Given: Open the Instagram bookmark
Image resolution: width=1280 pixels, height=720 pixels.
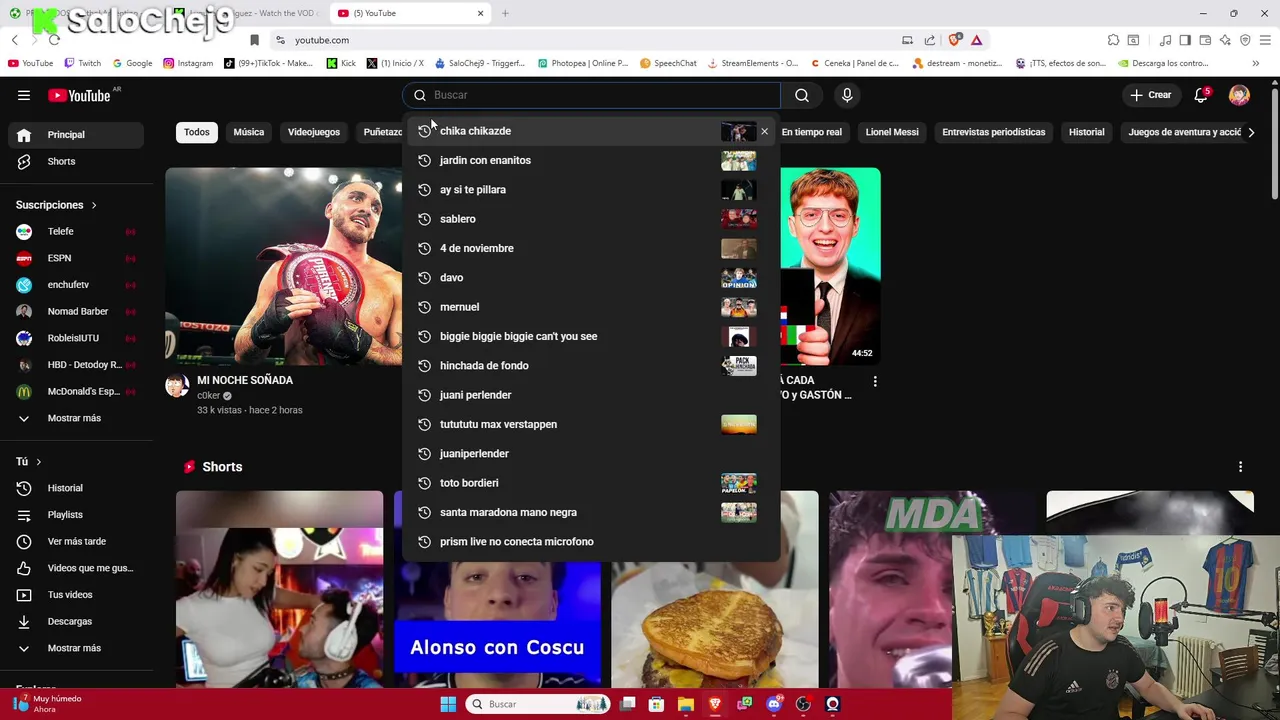Looking at the screenshot, I should click(x=188, y=63).
